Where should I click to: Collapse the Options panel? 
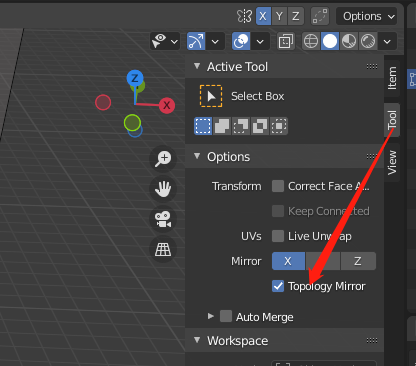point(197,156)
